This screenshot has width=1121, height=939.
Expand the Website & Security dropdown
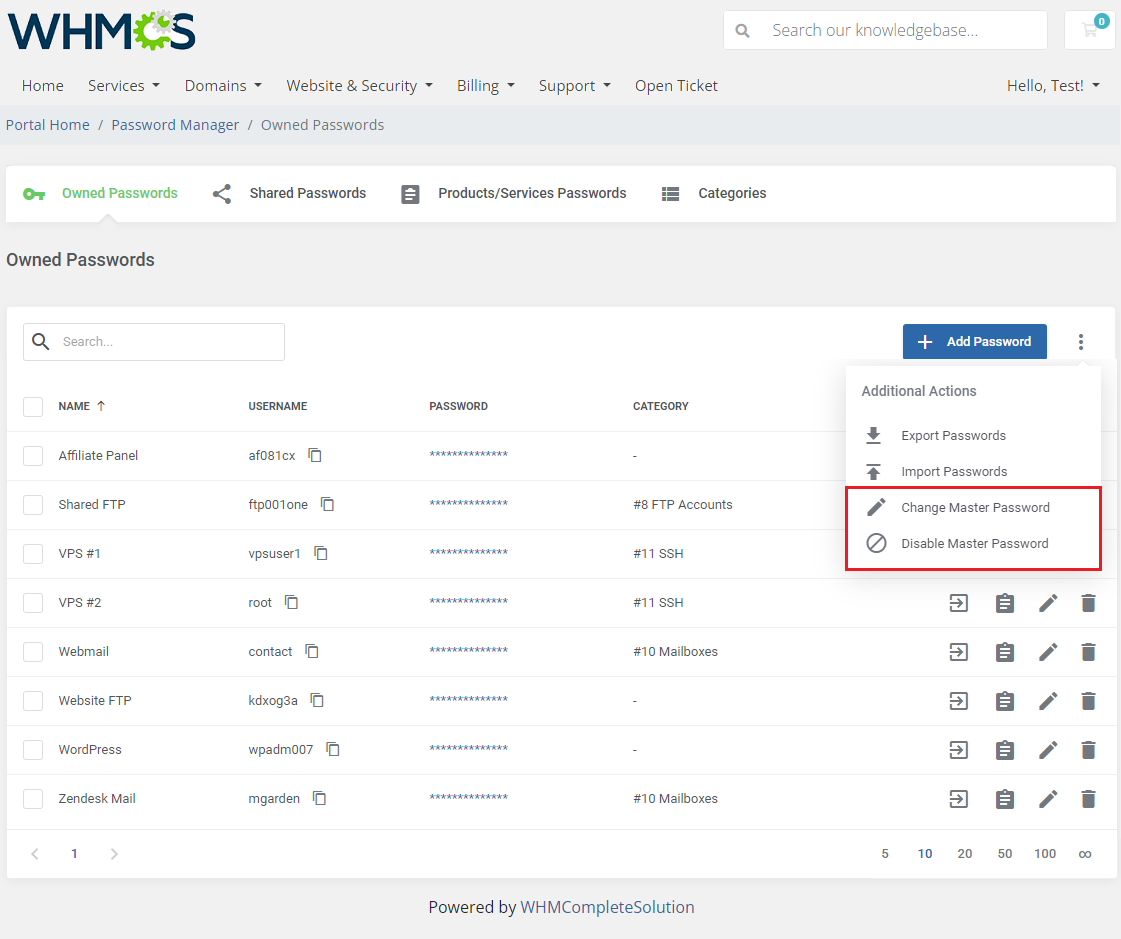tap(360, 86)
